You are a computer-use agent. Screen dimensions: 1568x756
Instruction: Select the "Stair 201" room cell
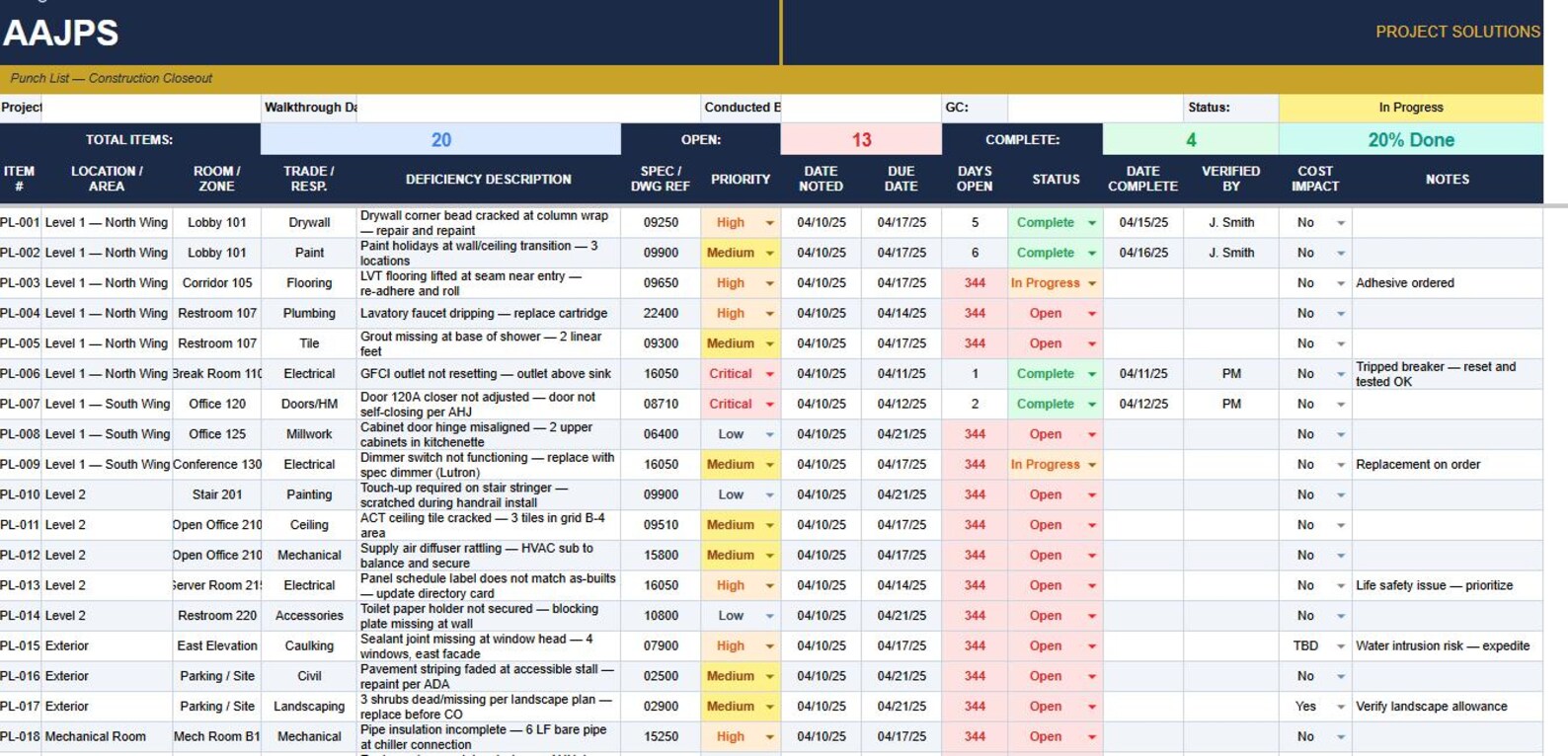[x=217, y=495]
